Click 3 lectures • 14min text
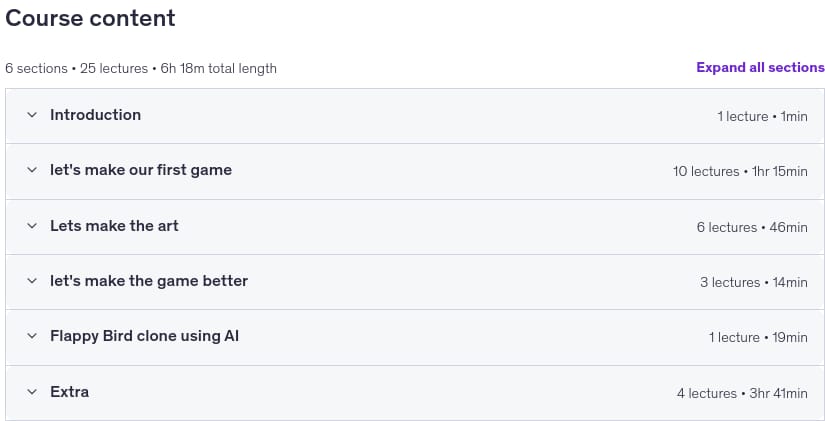This screenshot has height=421, width=825. tap(754, 283)
